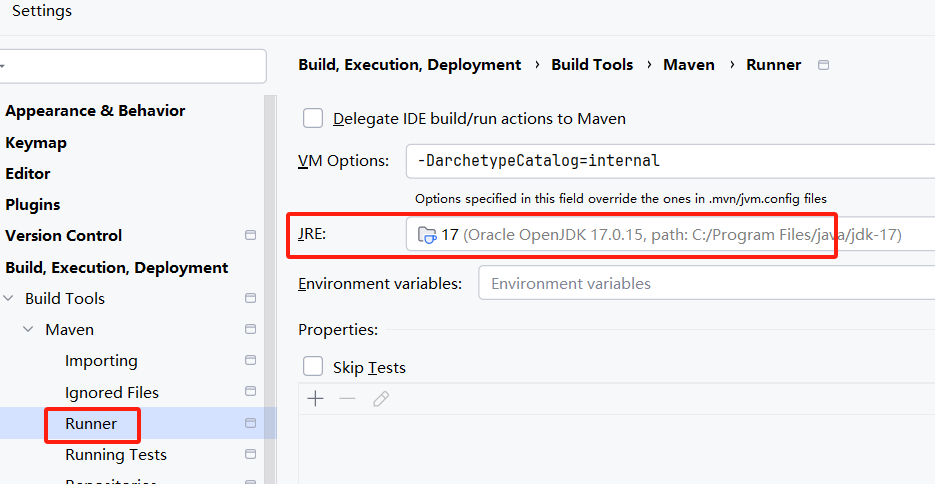935x484 pixels.
Task: Open Maven Running Tests settings
Action: [116, 455]
